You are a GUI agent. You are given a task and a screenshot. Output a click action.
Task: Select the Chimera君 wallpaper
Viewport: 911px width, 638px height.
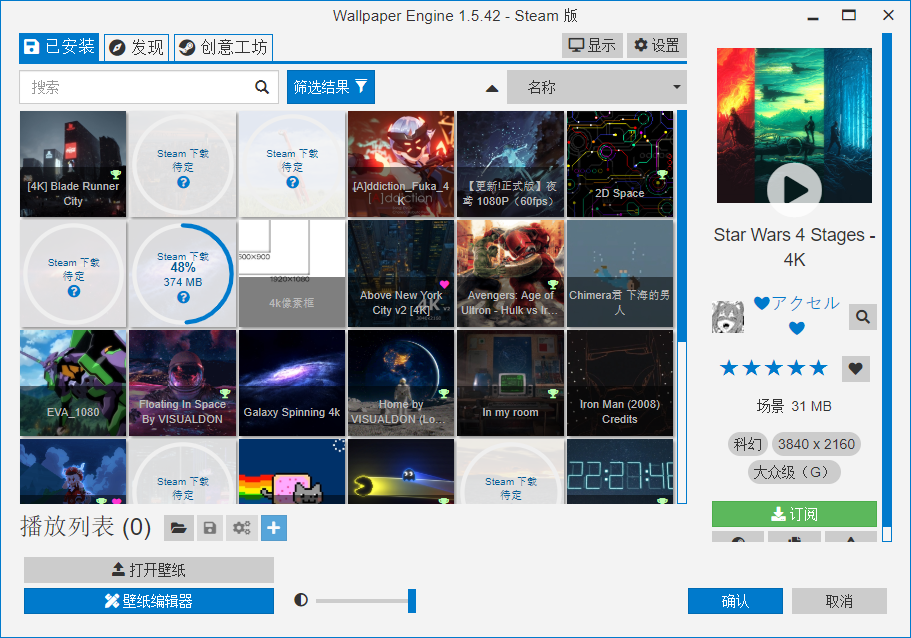click(620, 273)
